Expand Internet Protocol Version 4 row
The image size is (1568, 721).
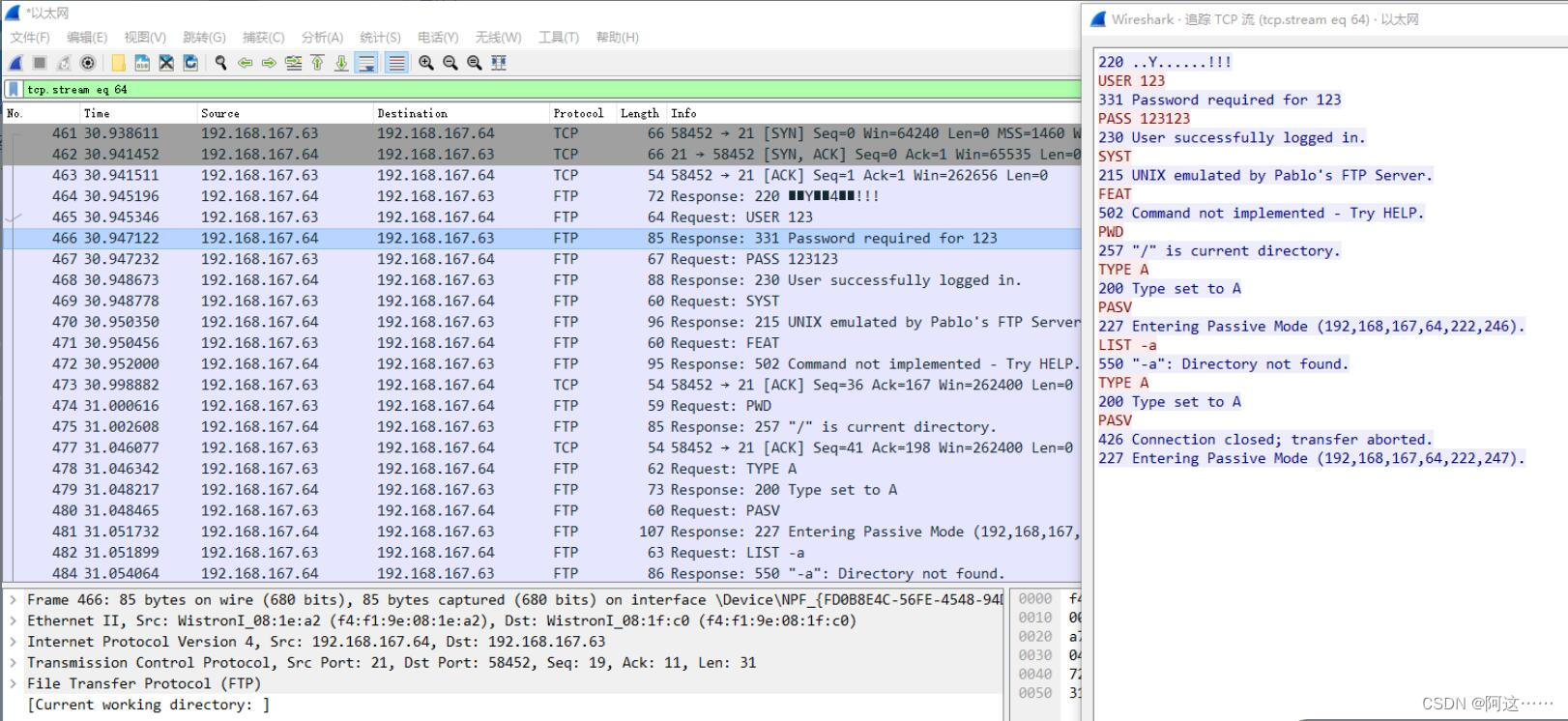14,642
